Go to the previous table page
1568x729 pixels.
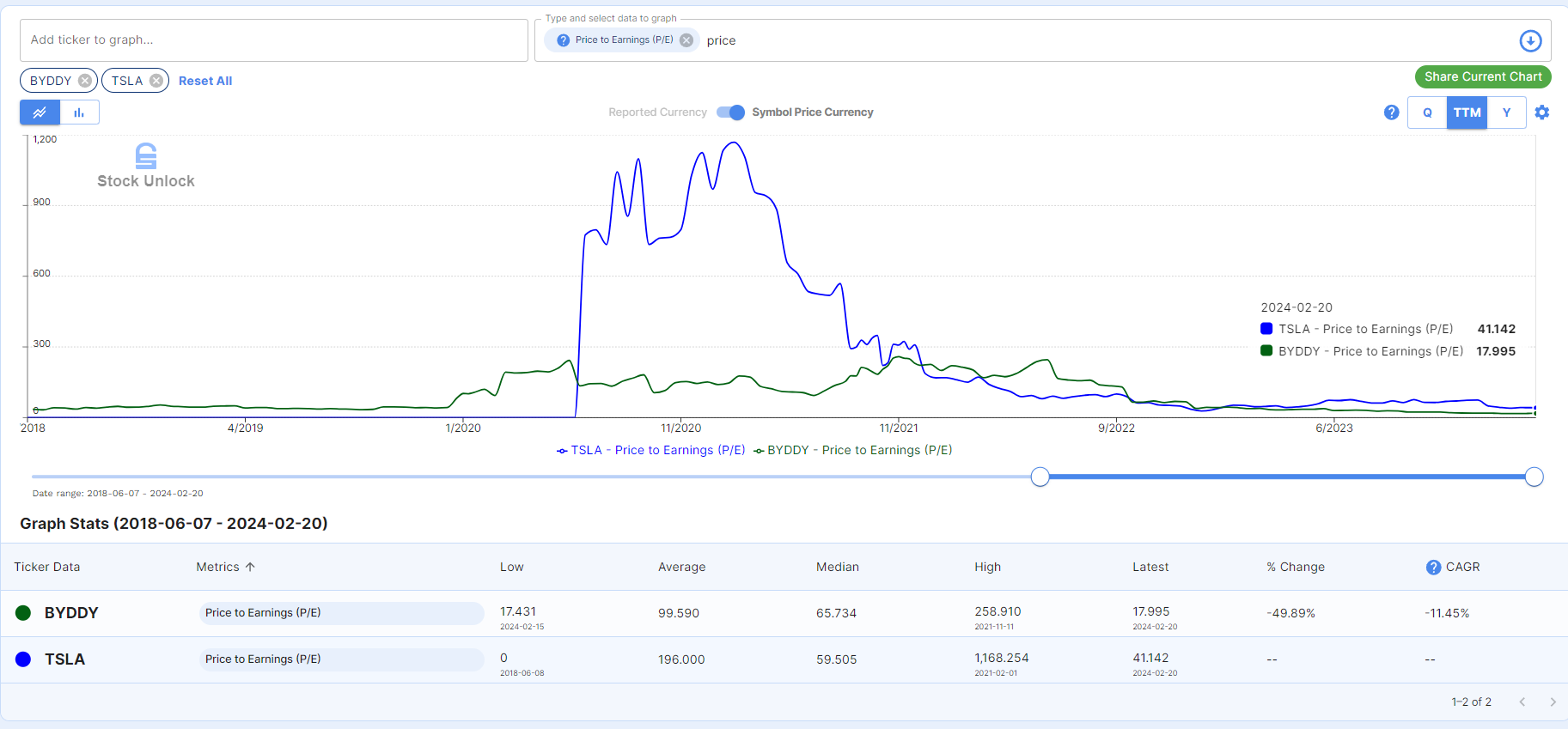tap(1522, 702)
